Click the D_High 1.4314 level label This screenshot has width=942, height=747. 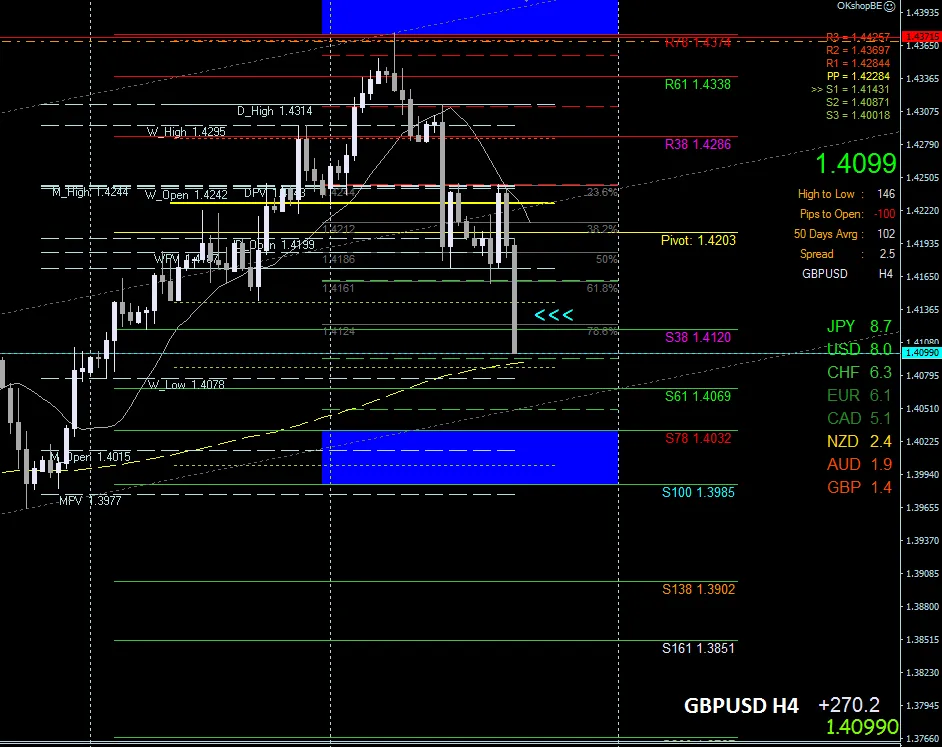(x=275, y=111)
